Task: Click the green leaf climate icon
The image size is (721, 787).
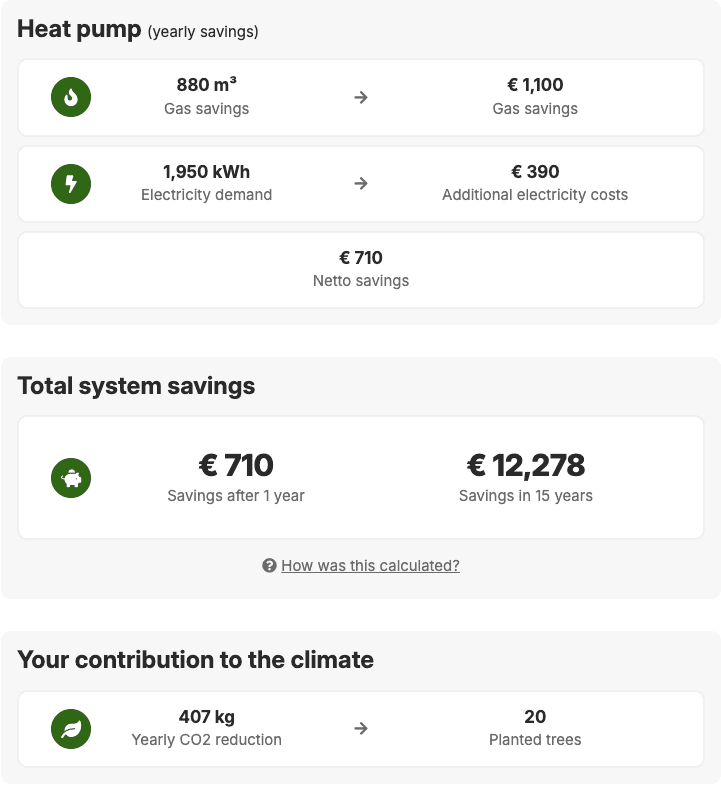Action: pyautogui.click(x=71, y=728)
